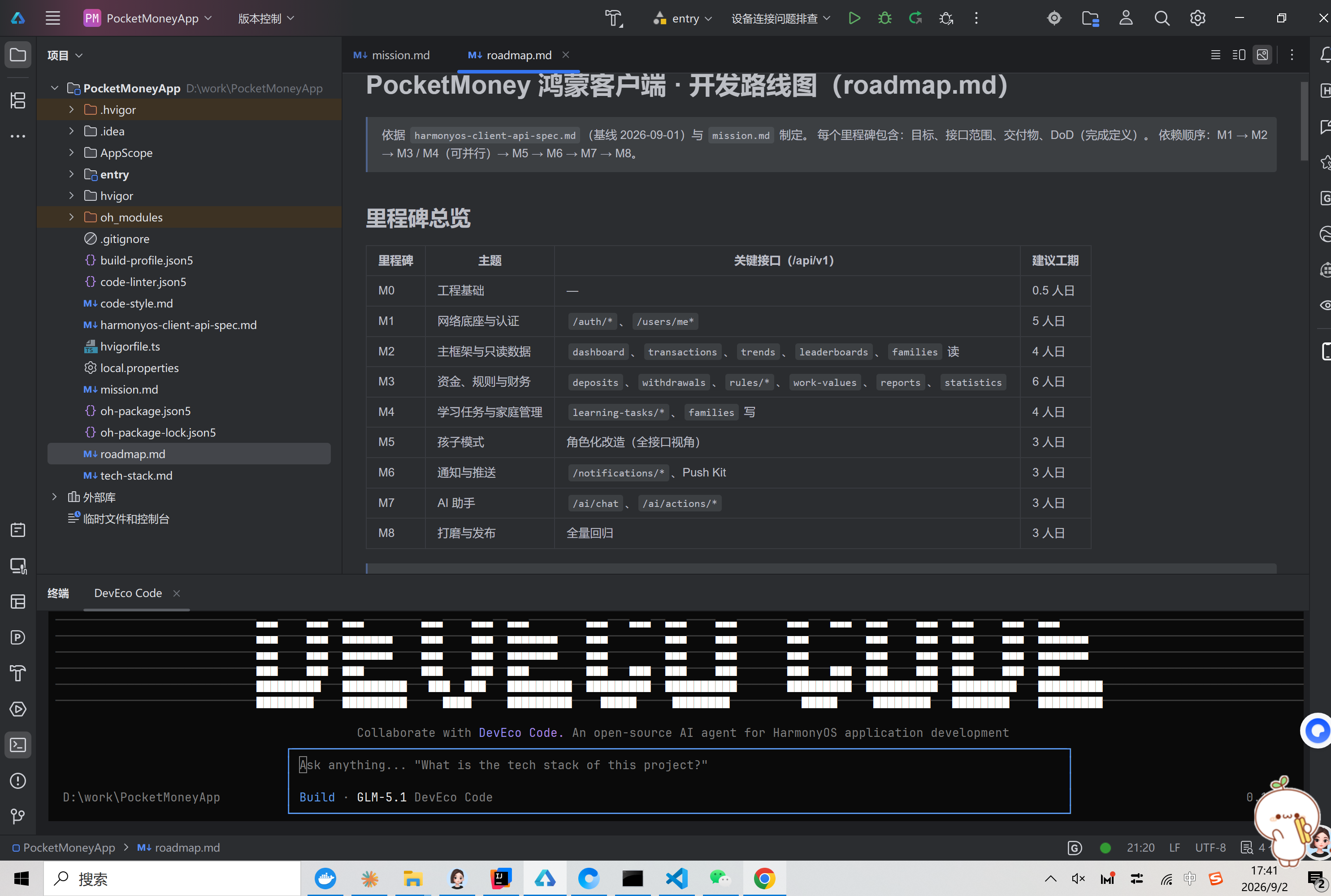Open IDE settings gear
The height and width of the screenshot is (896, 1331).
1198,18
